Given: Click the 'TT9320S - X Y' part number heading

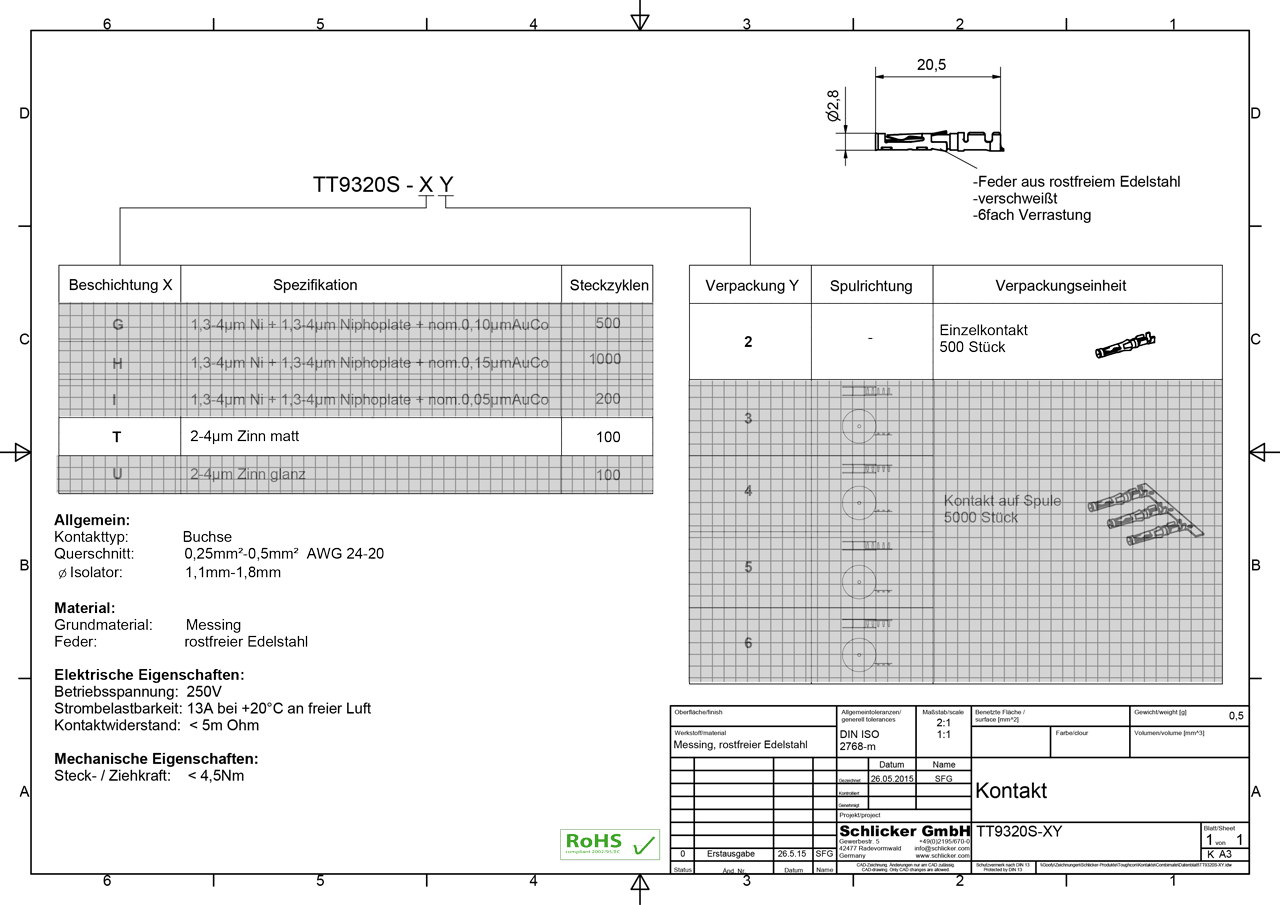Looking at the screenshot, I should (384, 185).
